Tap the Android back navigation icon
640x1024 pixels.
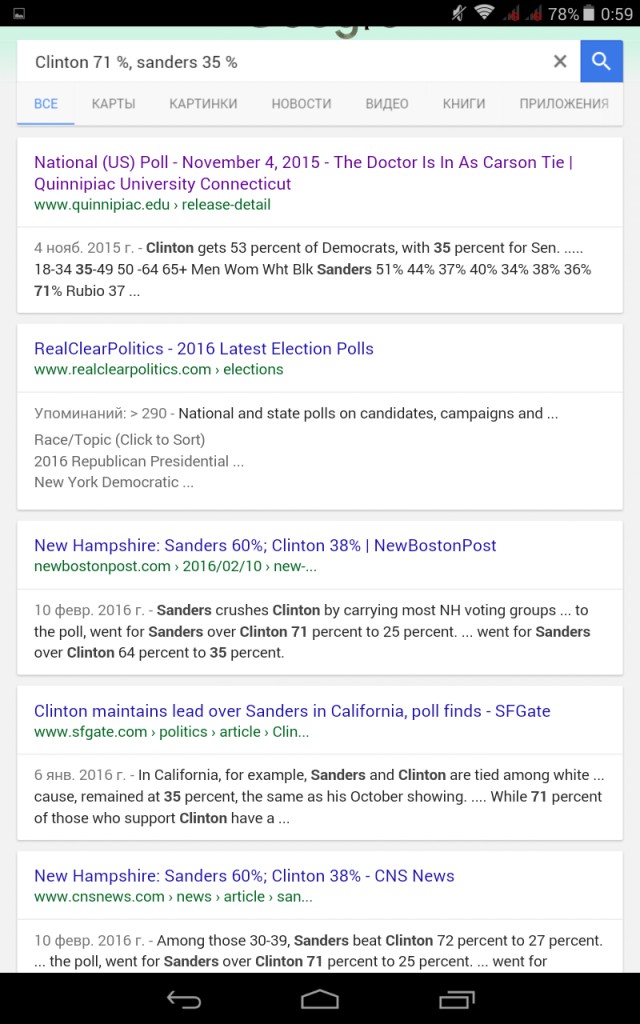184,999
